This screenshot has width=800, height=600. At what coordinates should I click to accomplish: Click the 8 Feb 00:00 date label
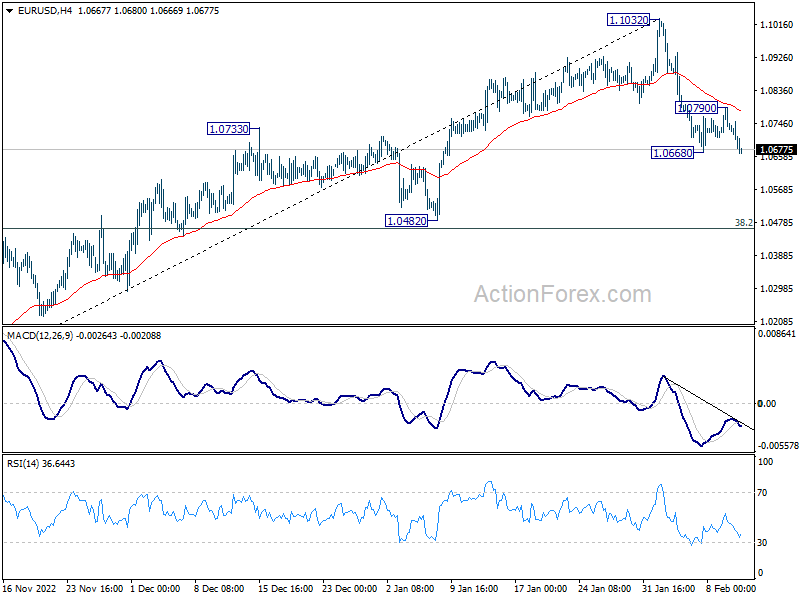pos(731,588)
